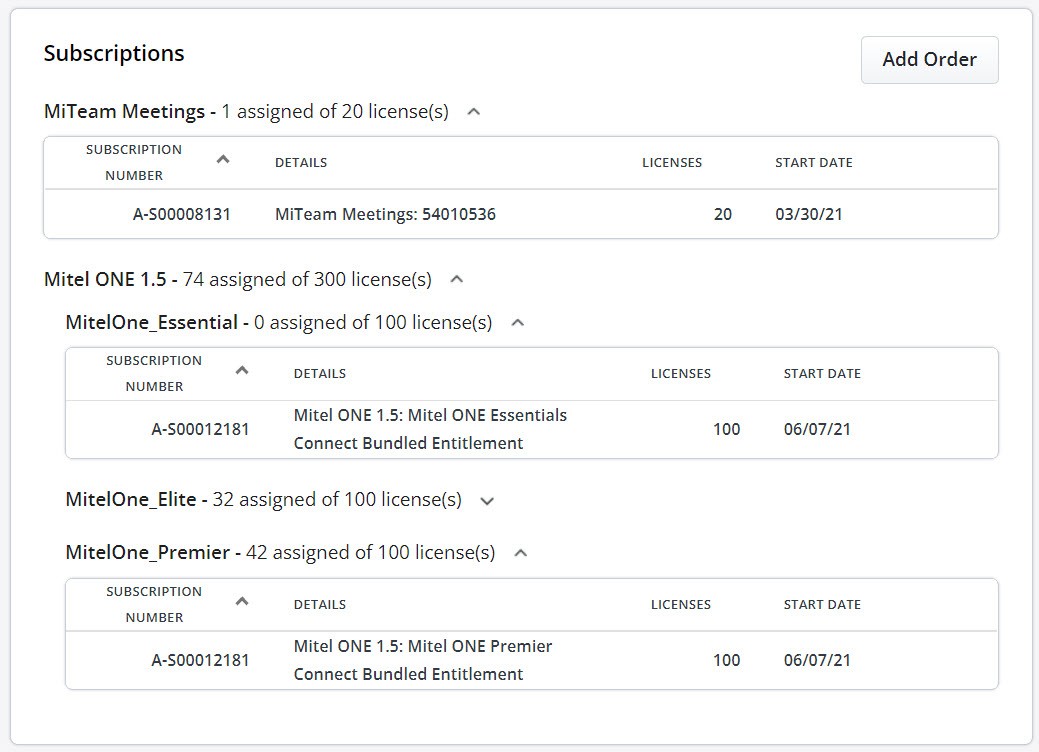Click the 100 licenses value in the Essential row
Image resolution: width=1039 pixels, height=752 pixels.
coord(726,429)
